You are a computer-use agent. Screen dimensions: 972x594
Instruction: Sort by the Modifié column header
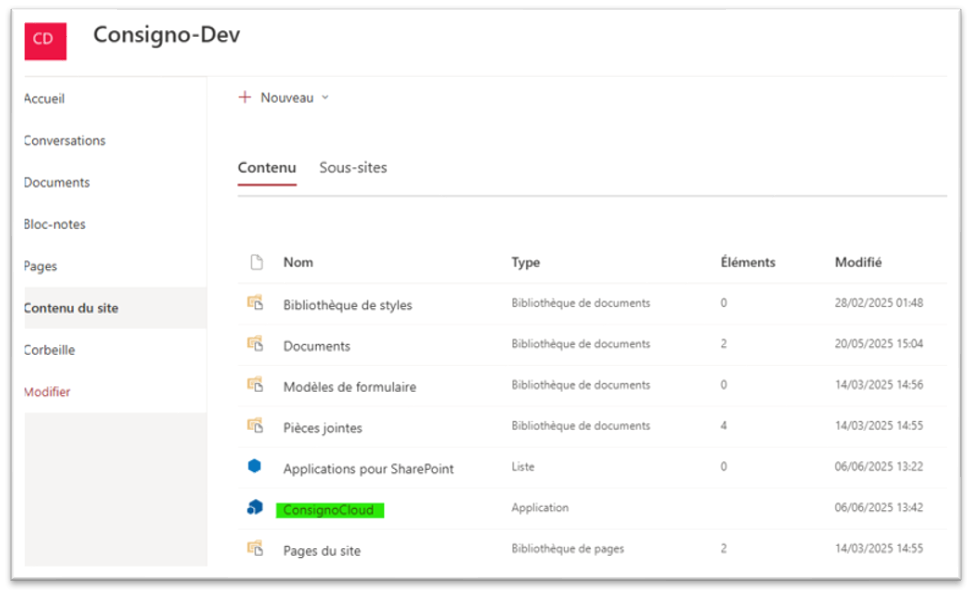click(858, 262)
